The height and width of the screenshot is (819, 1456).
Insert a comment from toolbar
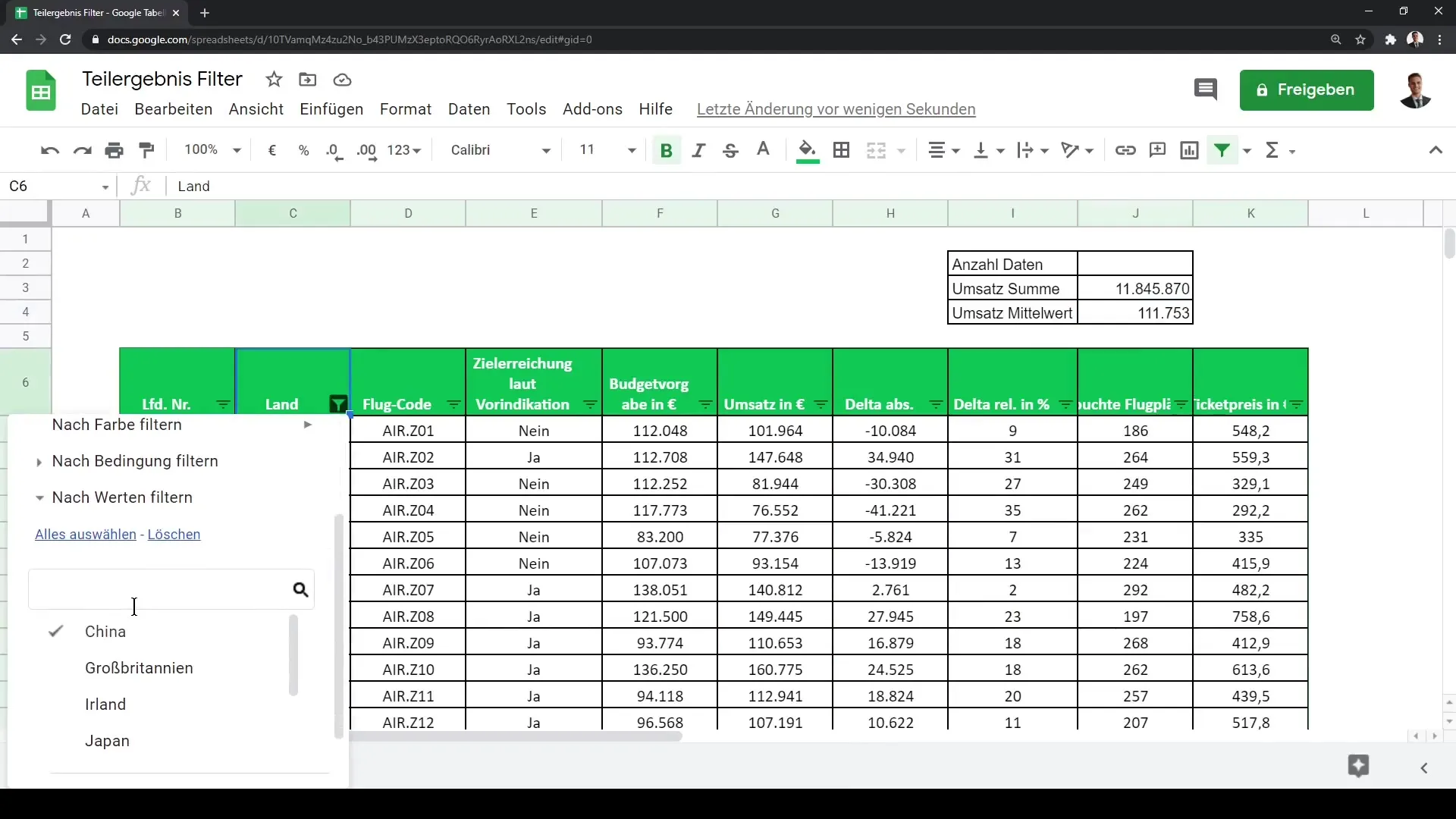coord(1157,150)
